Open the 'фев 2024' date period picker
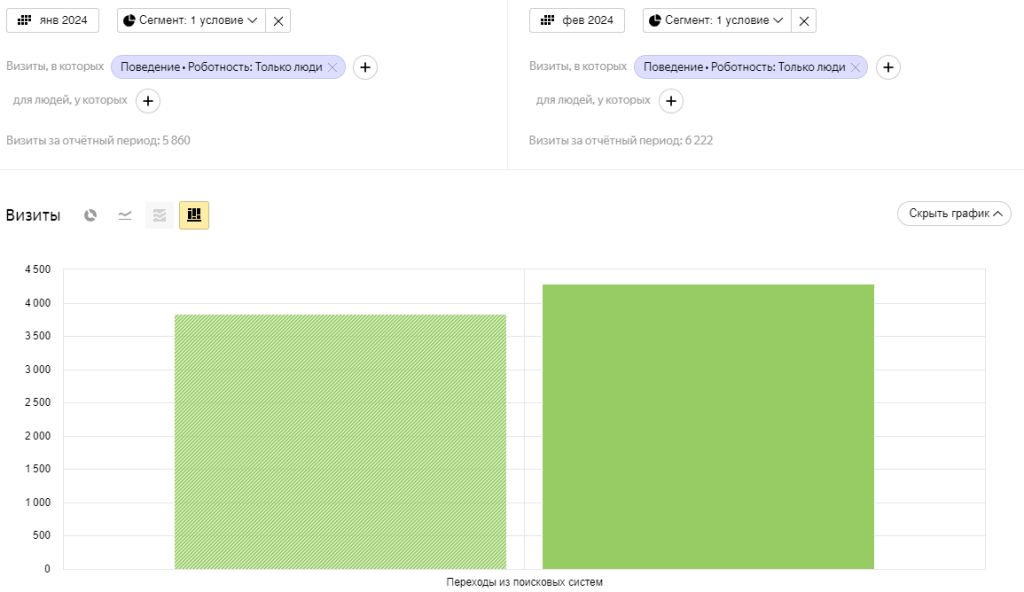Image resolution: width=1024 pixels, height=592 pixels. 582,20
